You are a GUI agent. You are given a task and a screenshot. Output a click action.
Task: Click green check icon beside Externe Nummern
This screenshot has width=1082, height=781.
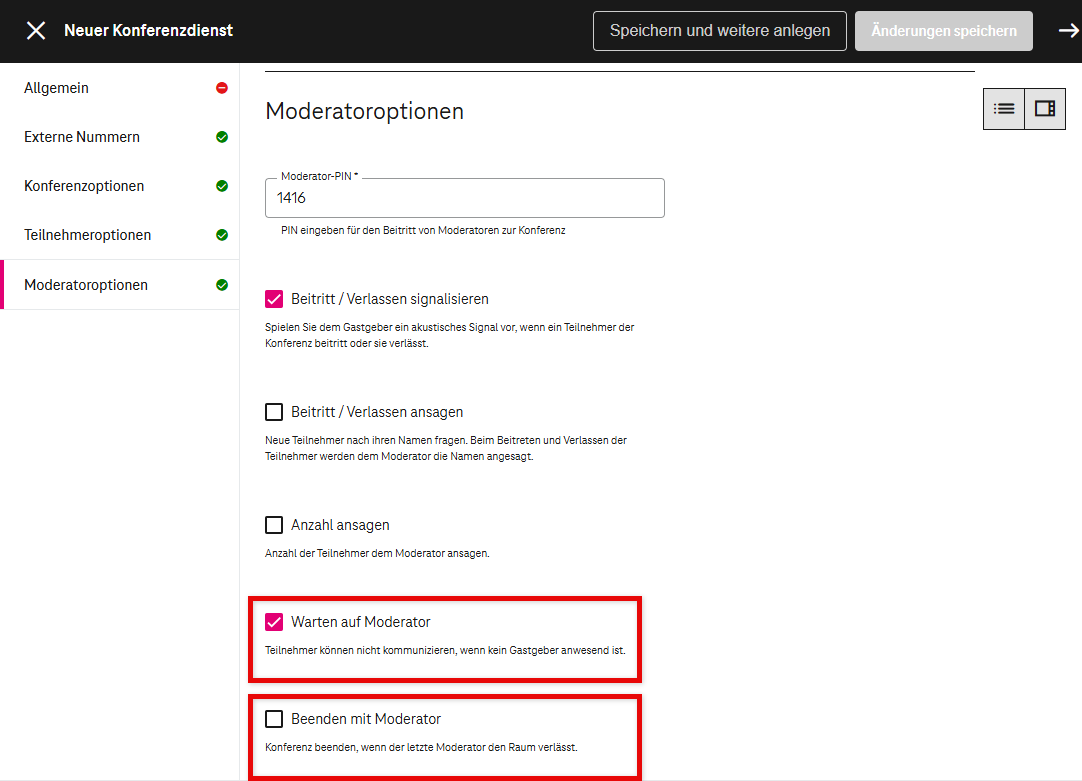[222, 137]
